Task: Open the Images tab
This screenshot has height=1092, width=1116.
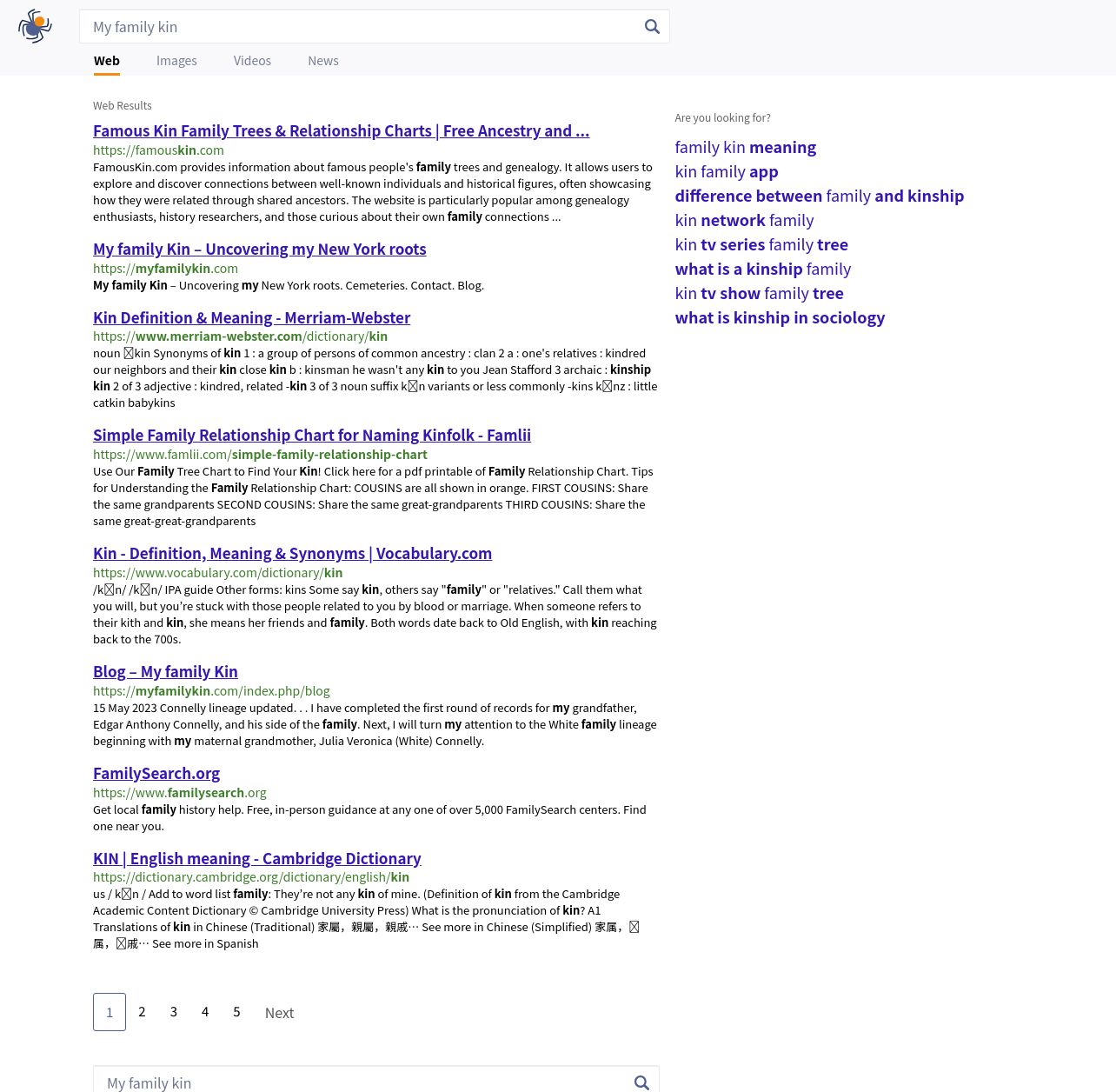Action: point(176,61)
